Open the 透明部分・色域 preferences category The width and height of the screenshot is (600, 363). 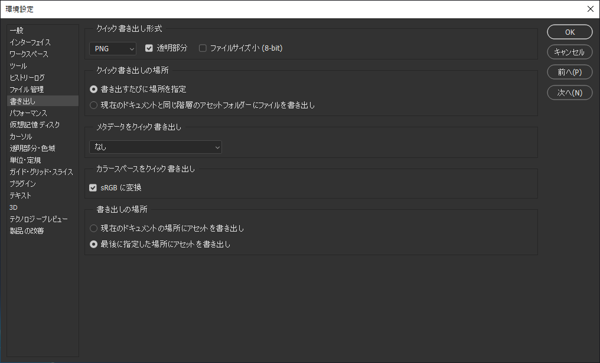pyautogui.click(x=32, y=148)
